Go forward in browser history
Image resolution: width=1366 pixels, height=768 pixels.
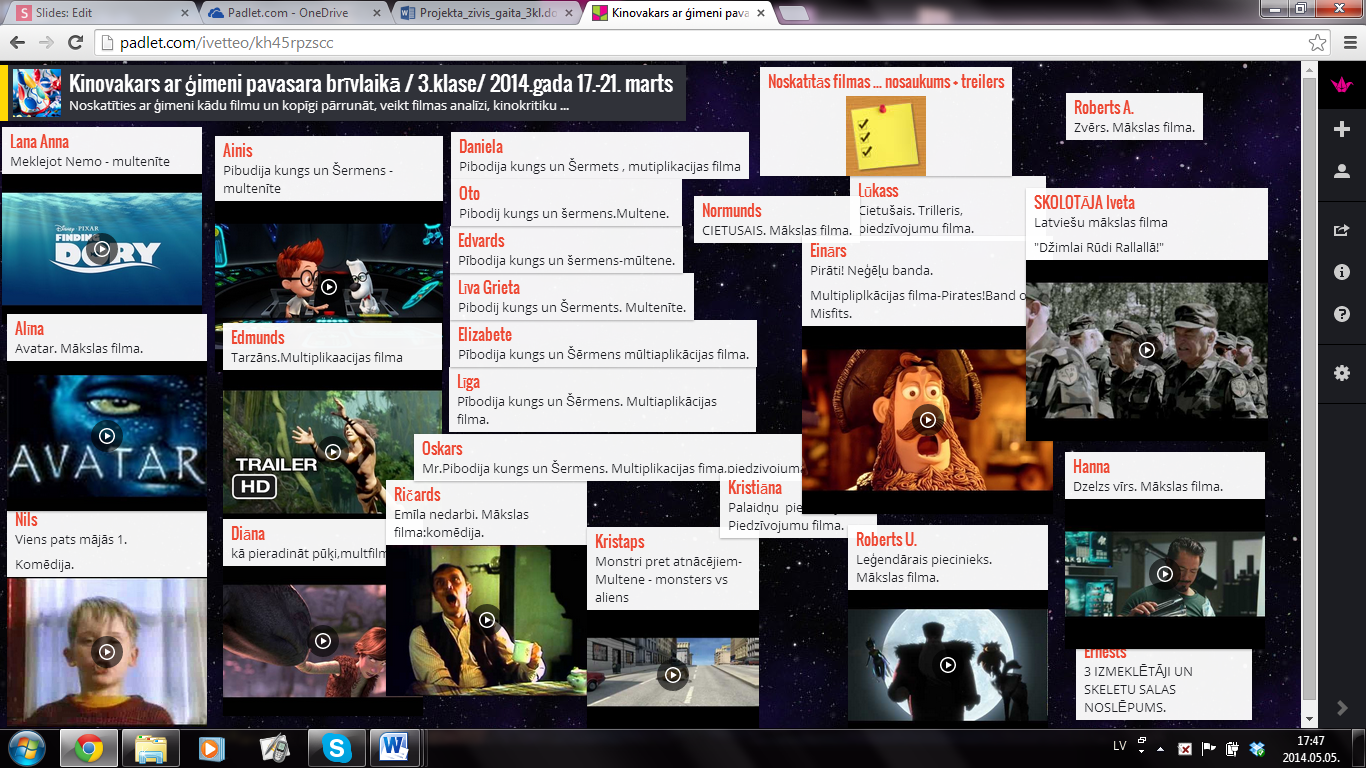46,42
